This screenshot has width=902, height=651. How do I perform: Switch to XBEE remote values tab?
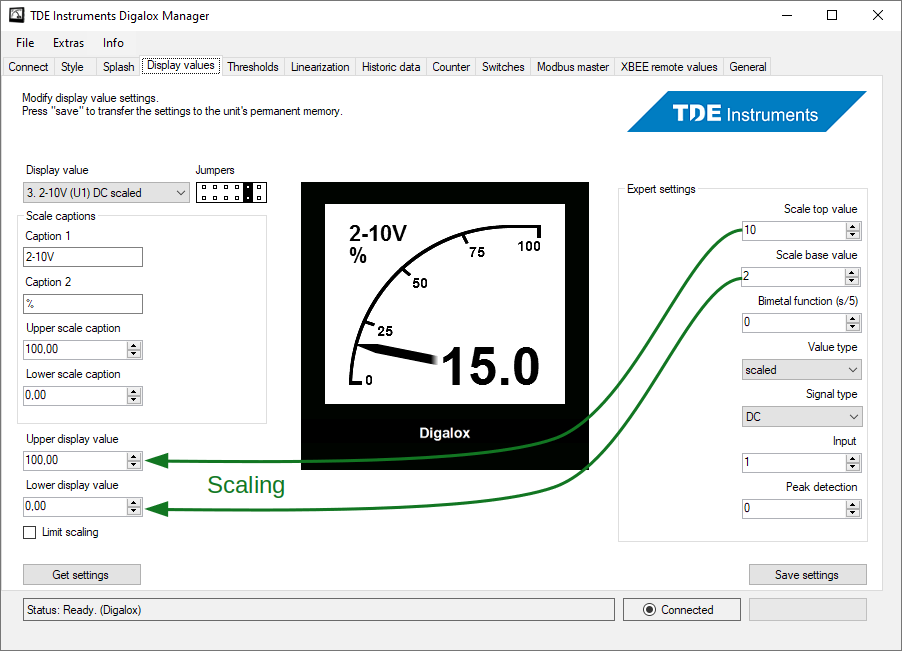pyautogui.click(x=669, y=67)
